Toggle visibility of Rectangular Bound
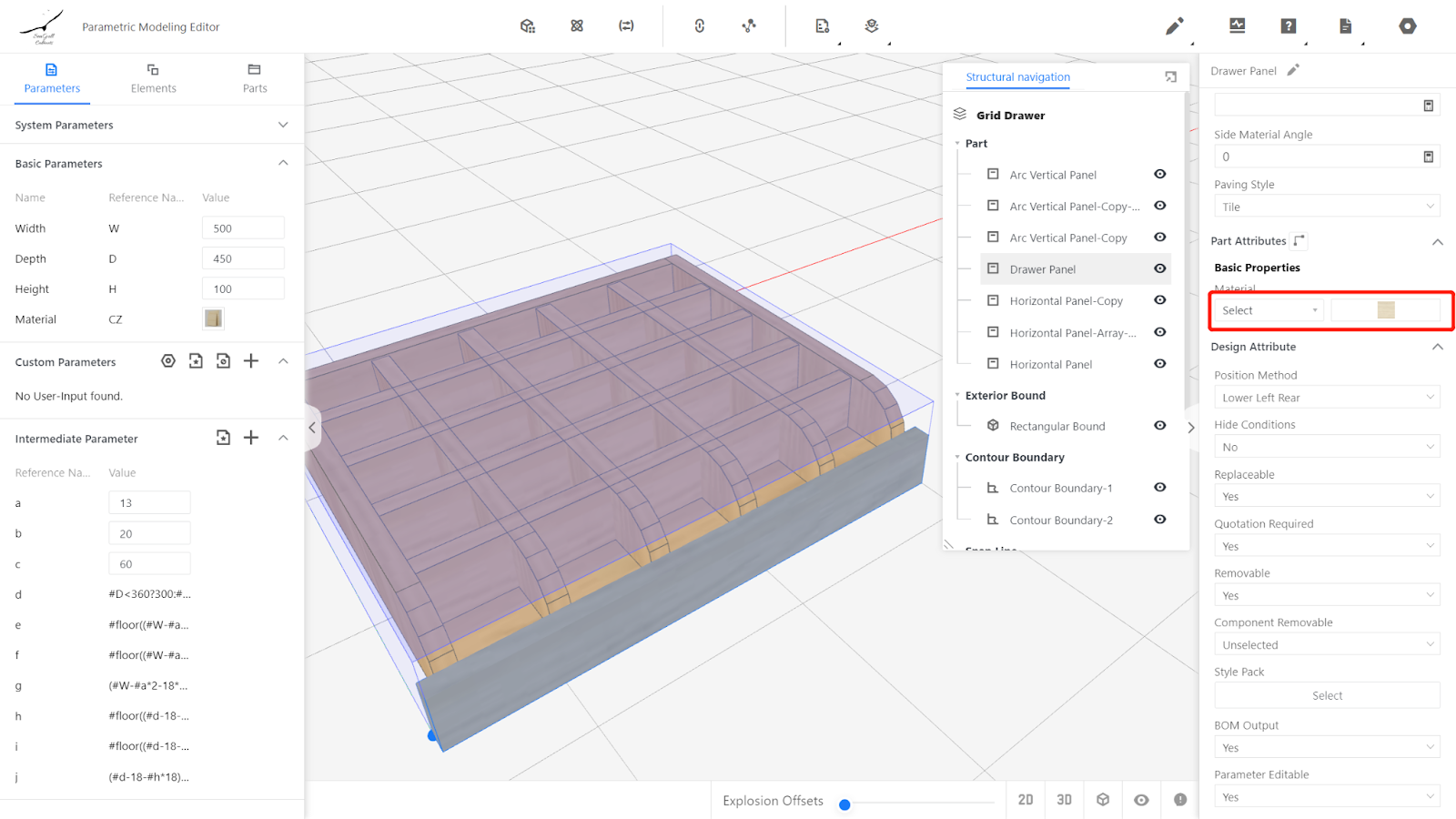Screen dimensions: 1456x819 [x=1160, y=425]
